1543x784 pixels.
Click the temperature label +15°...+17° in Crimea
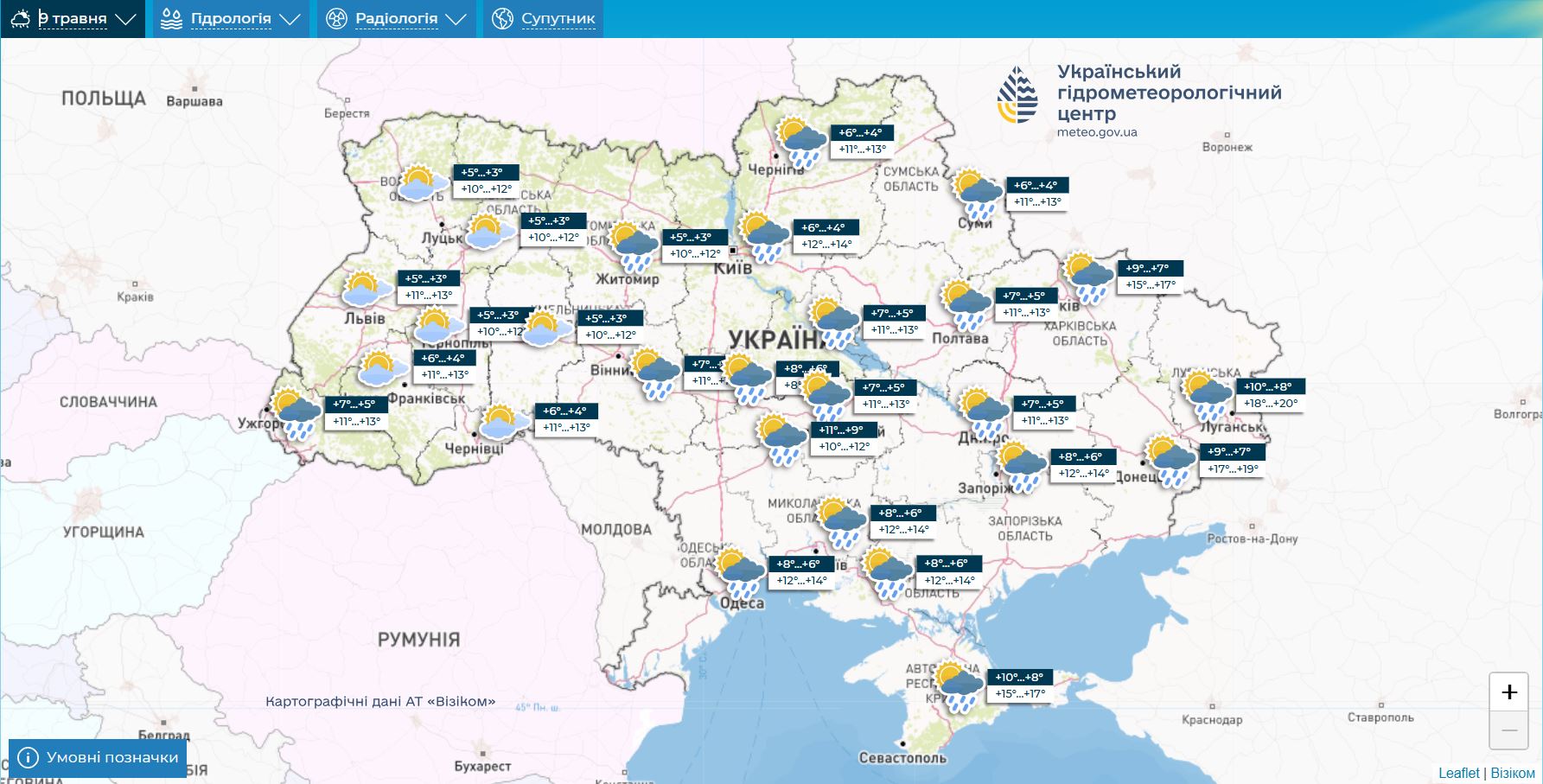1020,694
